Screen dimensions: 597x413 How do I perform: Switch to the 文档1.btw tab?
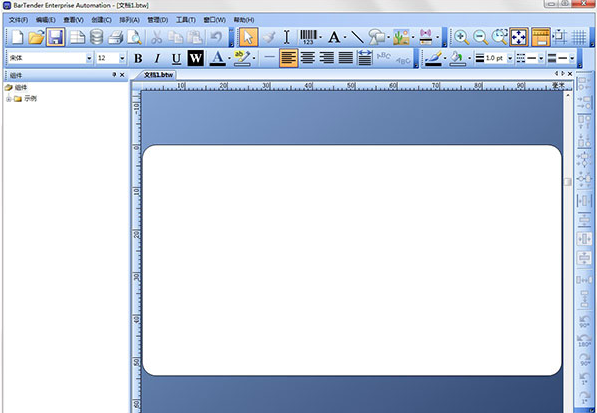158,75
